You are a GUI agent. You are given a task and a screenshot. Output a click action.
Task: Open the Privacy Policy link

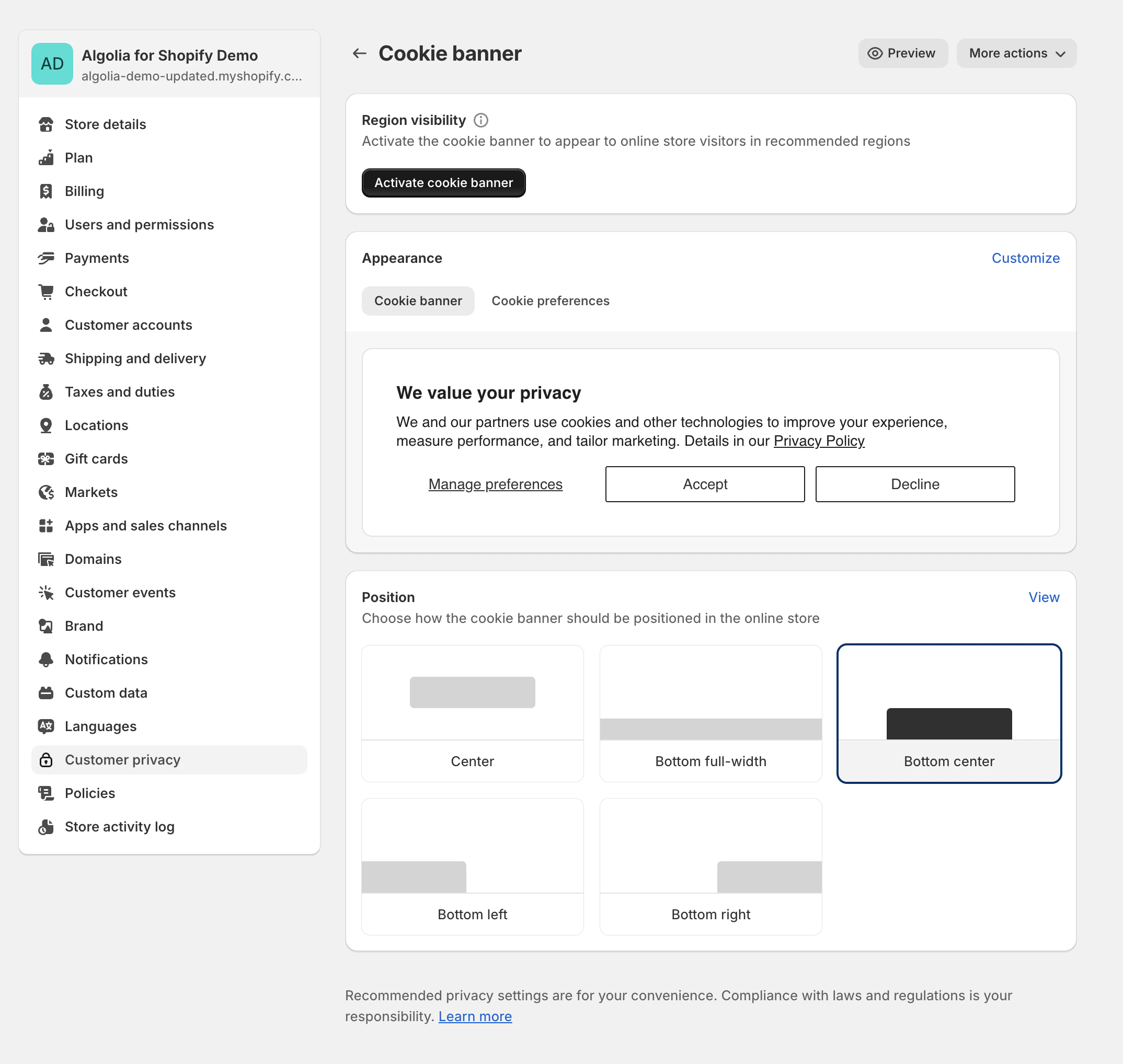coord(819,441)
